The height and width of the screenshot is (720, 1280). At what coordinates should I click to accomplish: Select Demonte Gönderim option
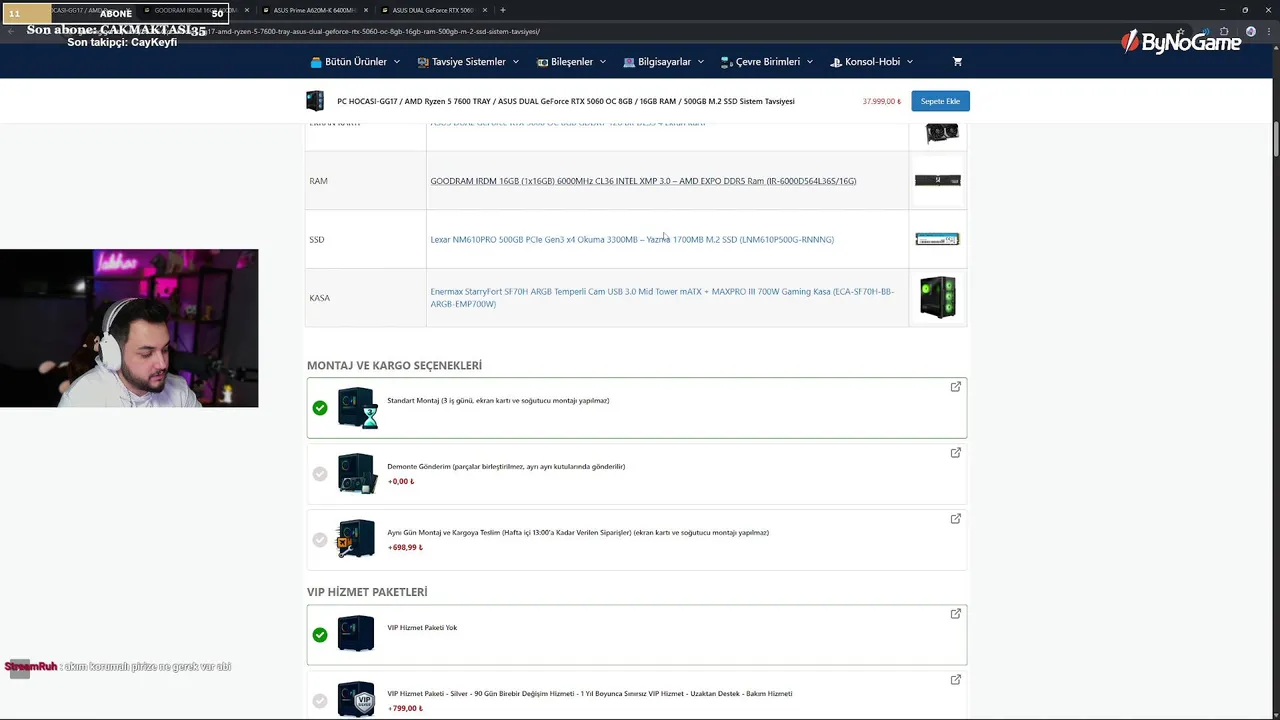click(320, 474)
